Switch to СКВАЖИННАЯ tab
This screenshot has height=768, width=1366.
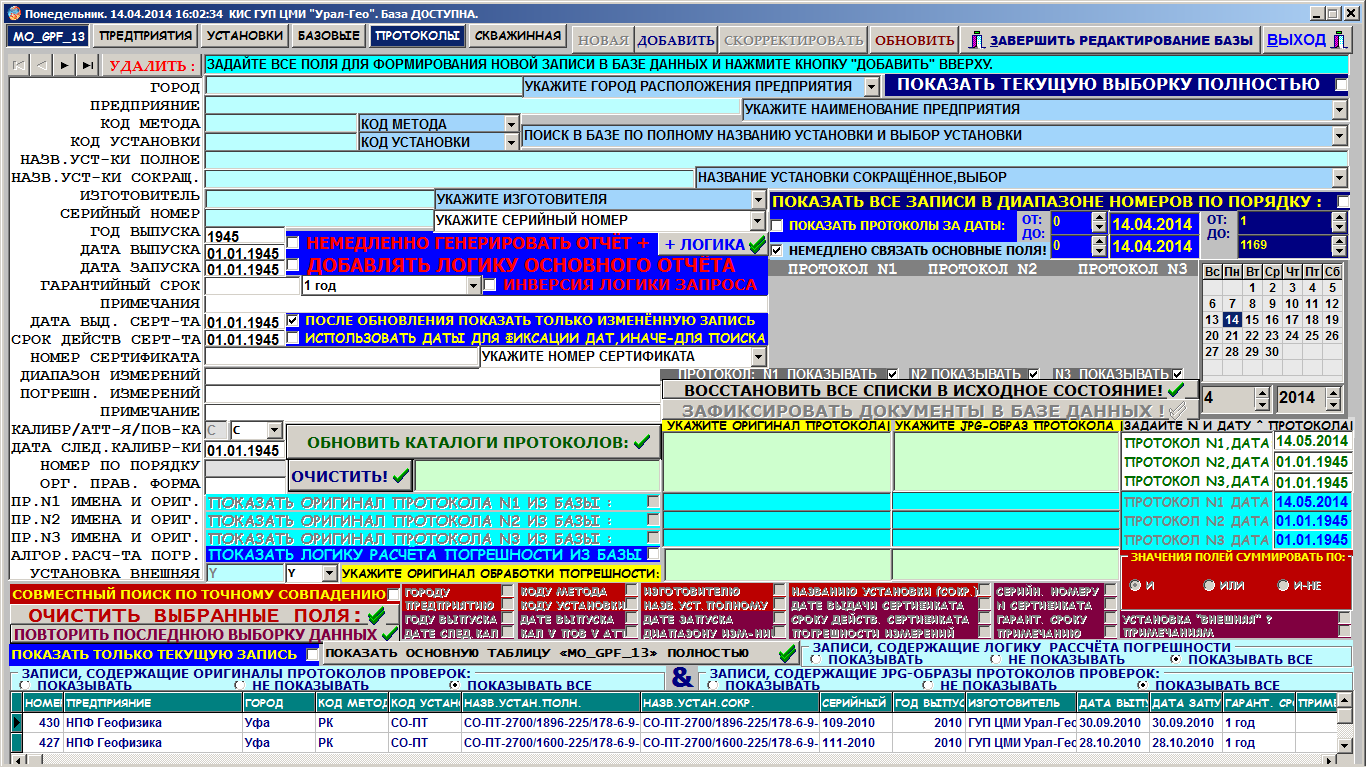pyautogui.click(x=518, y=36)
